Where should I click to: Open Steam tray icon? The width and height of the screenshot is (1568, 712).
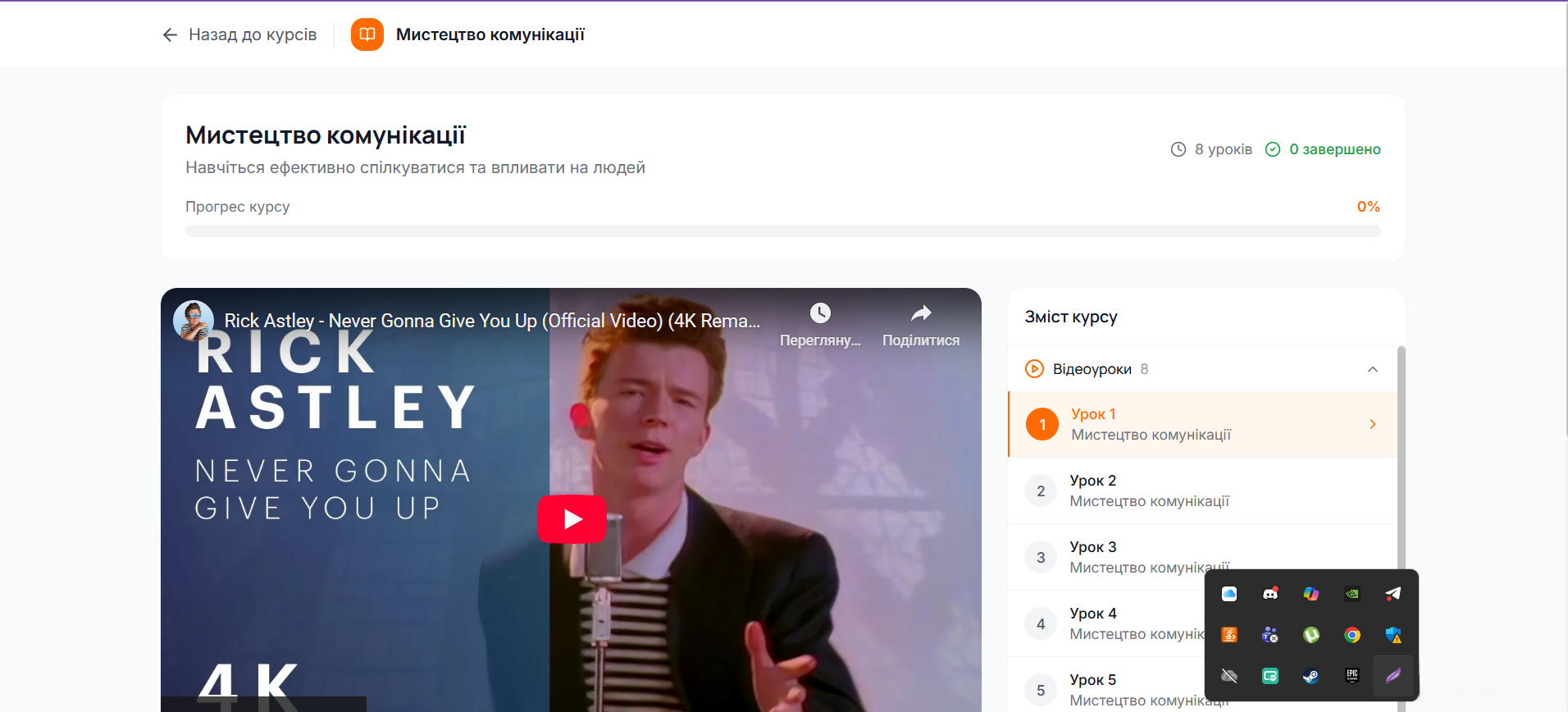point(1311,676)
